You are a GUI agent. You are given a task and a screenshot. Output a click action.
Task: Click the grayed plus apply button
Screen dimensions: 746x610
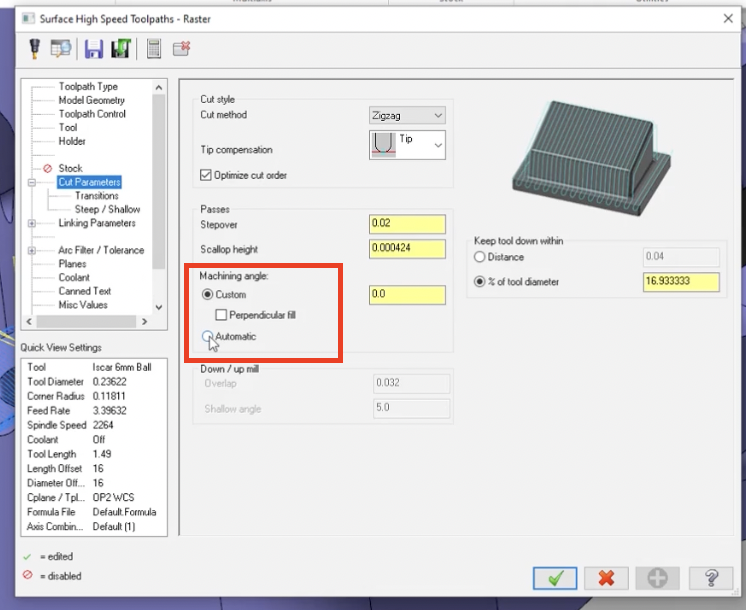(657, 578)
